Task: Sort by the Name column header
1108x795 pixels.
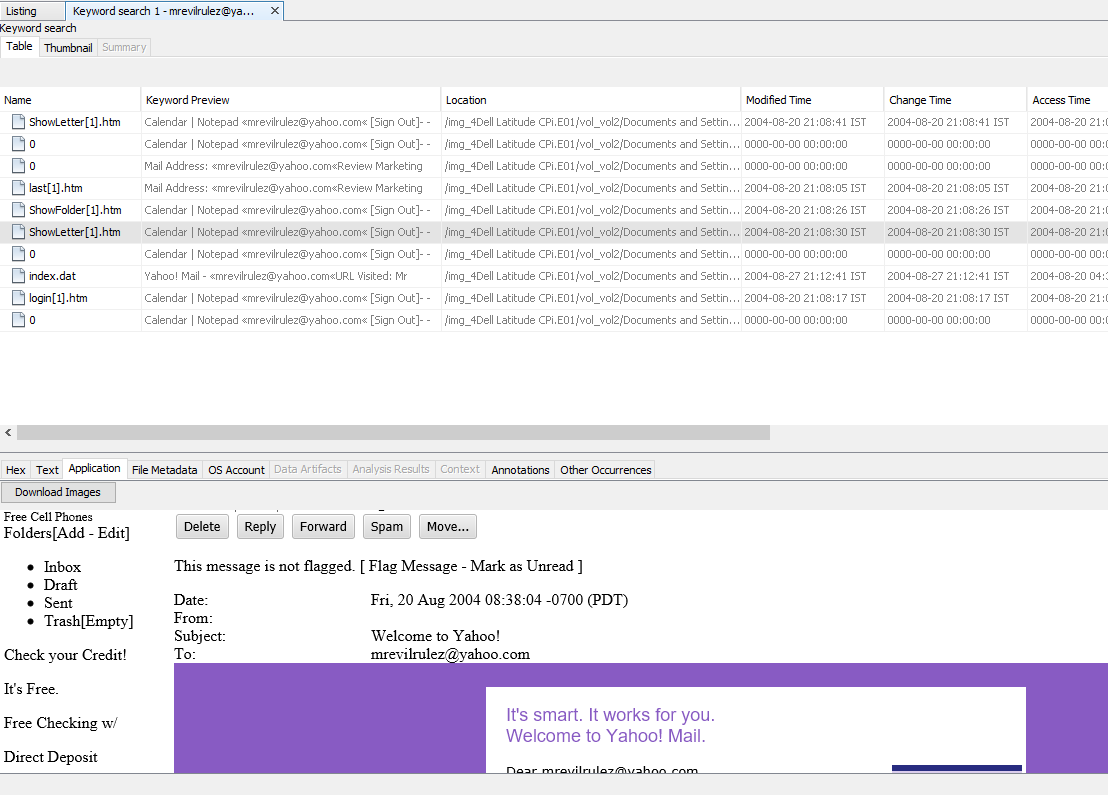Action: pos(70,100)
